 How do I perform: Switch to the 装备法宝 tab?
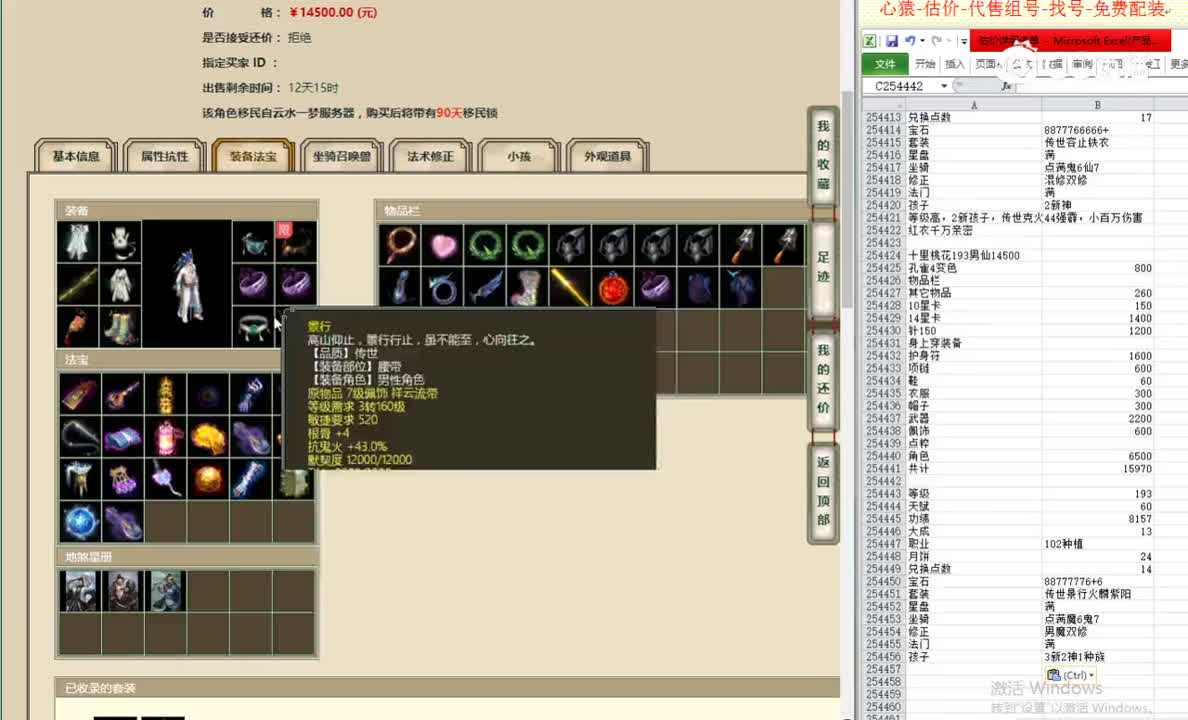coord(253,156)
